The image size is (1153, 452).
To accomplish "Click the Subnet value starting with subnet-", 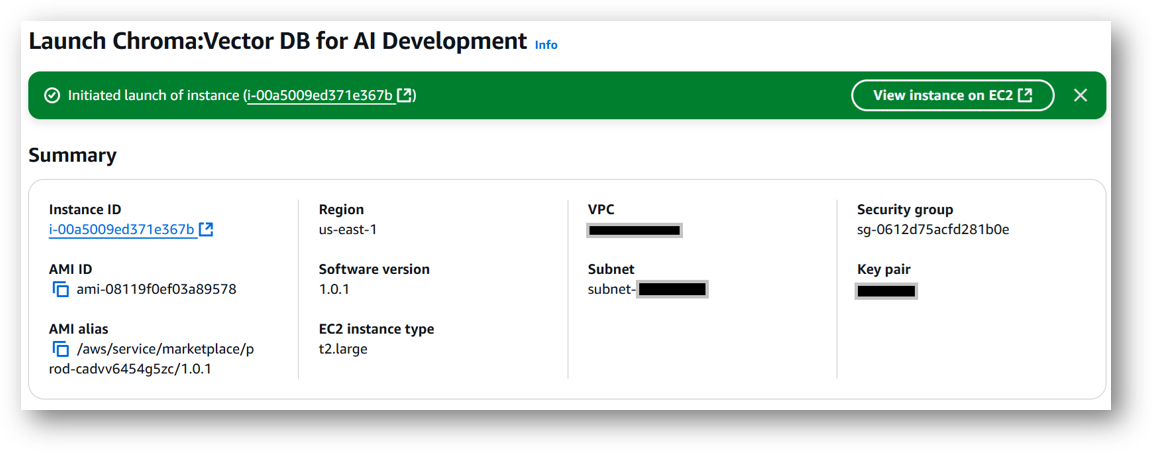I will (x=648, y=289).
